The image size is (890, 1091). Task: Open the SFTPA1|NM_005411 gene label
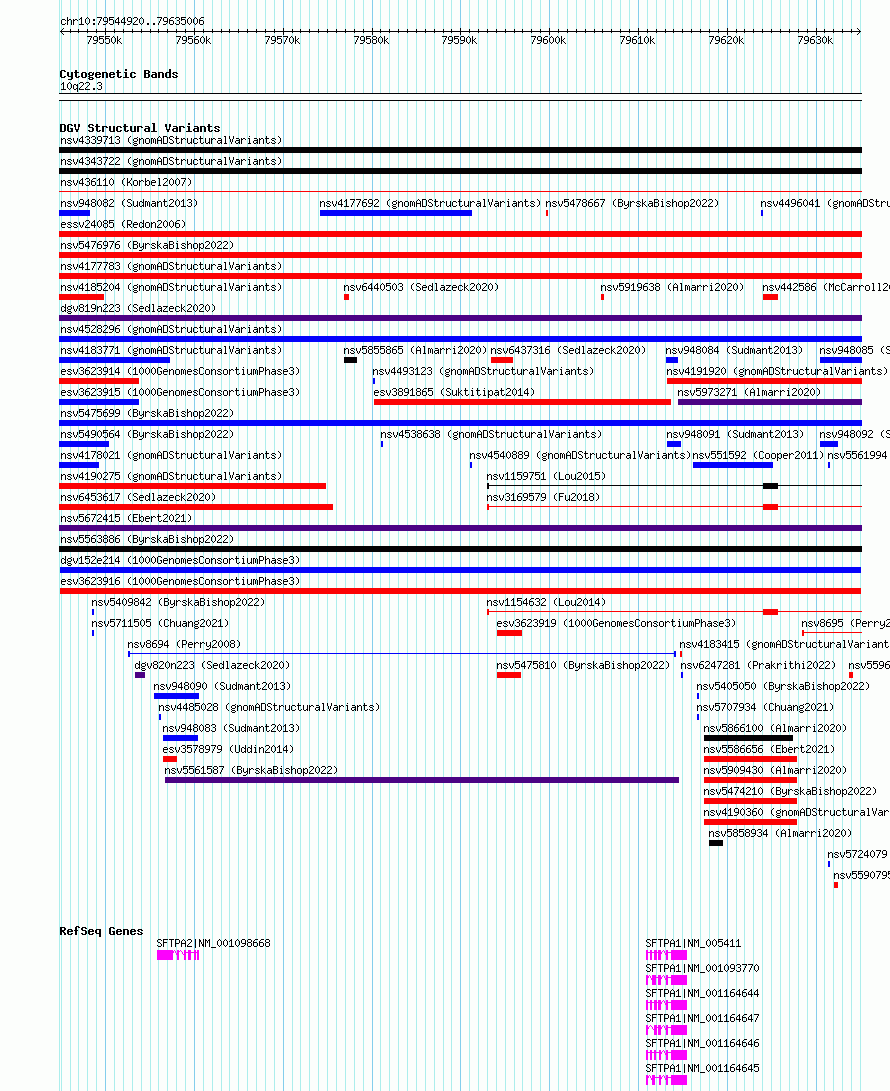point(693,943)
